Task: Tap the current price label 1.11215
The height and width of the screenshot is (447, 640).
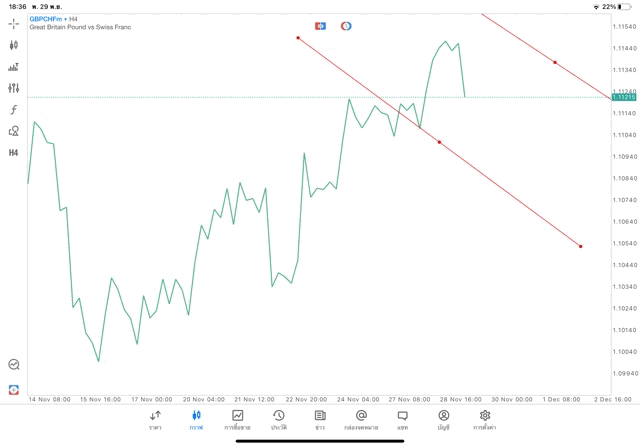Action: click(x=623, y=97)
